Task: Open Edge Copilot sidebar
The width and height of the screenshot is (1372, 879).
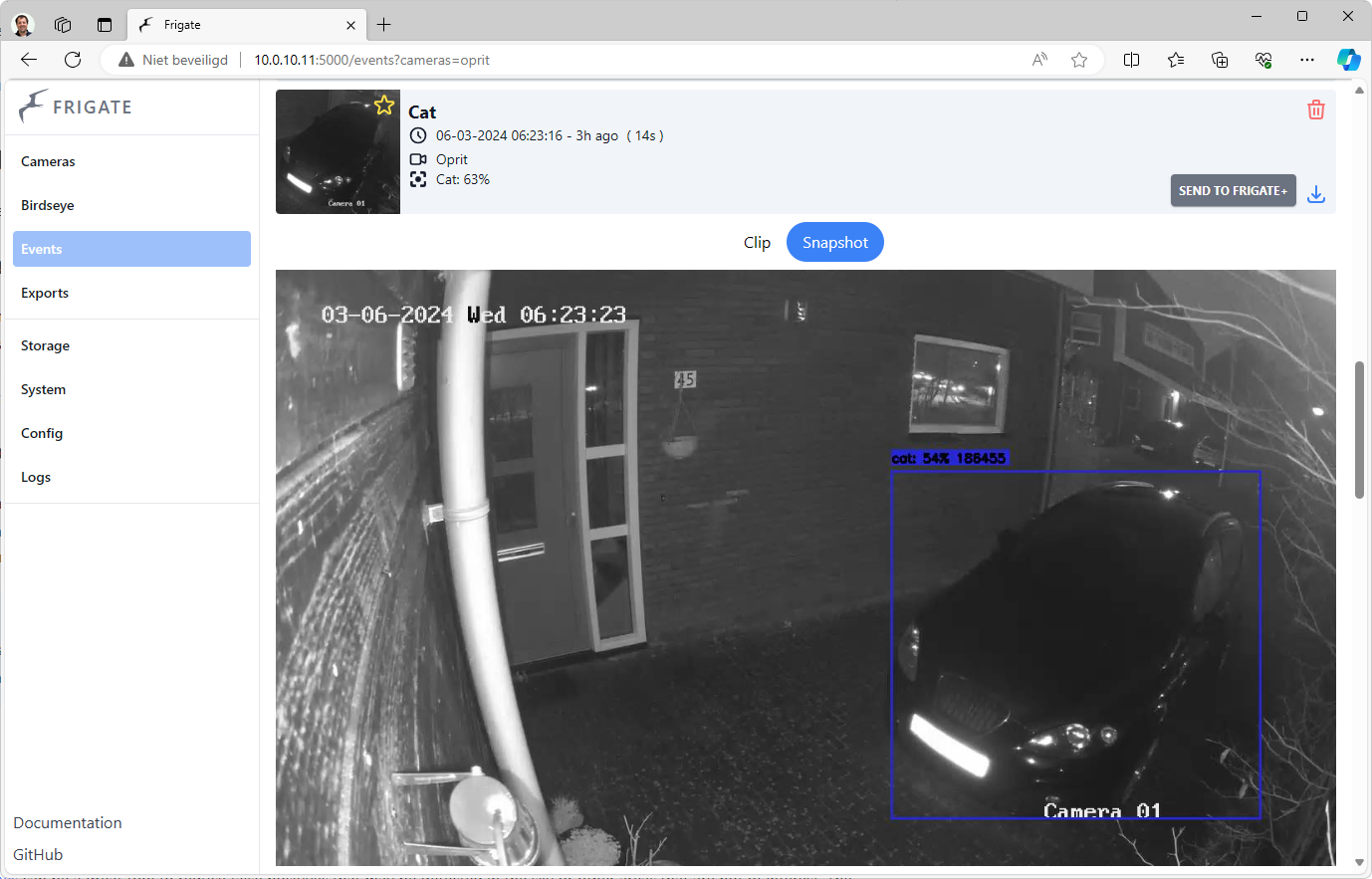Action: click(x=1348, y=60)
